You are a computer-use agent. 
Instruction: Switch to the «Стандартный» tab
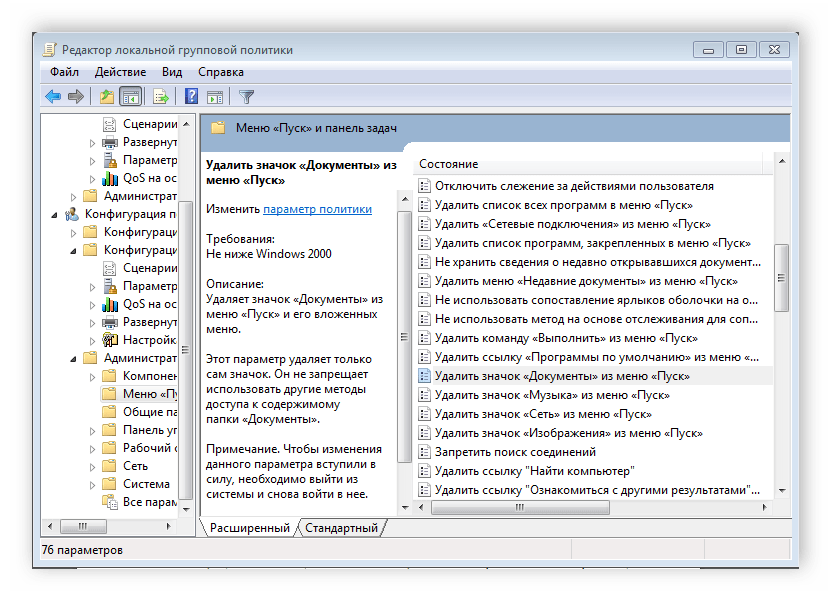[x=341, y=528]
